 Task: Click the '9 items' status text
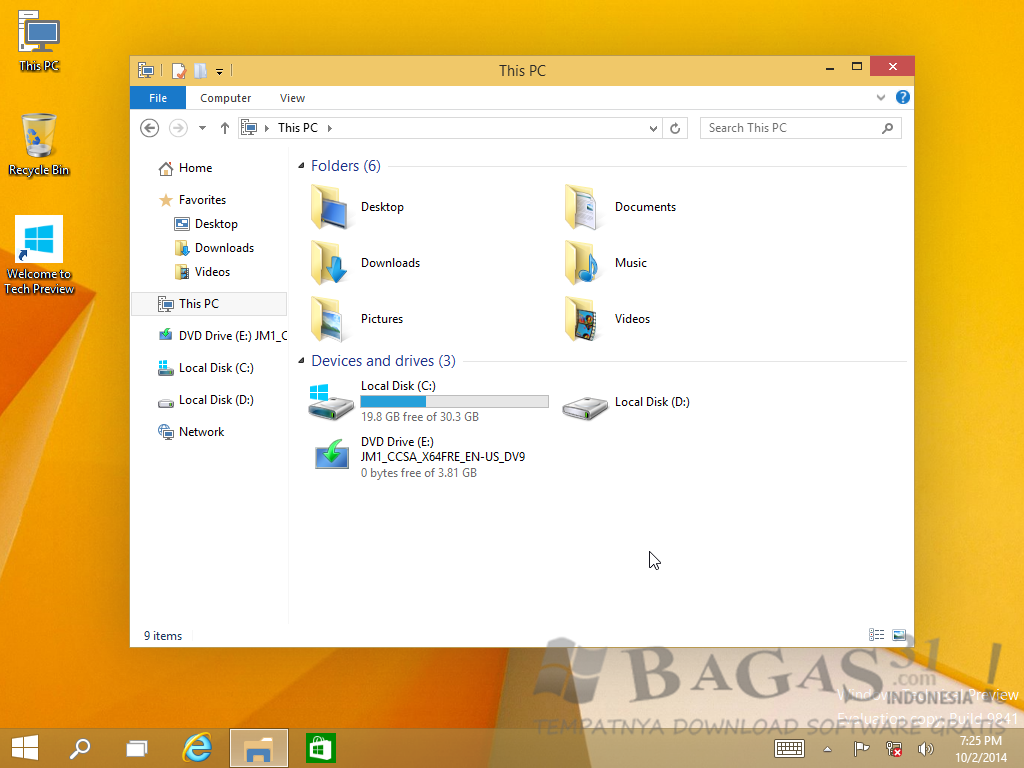point(163,635)
